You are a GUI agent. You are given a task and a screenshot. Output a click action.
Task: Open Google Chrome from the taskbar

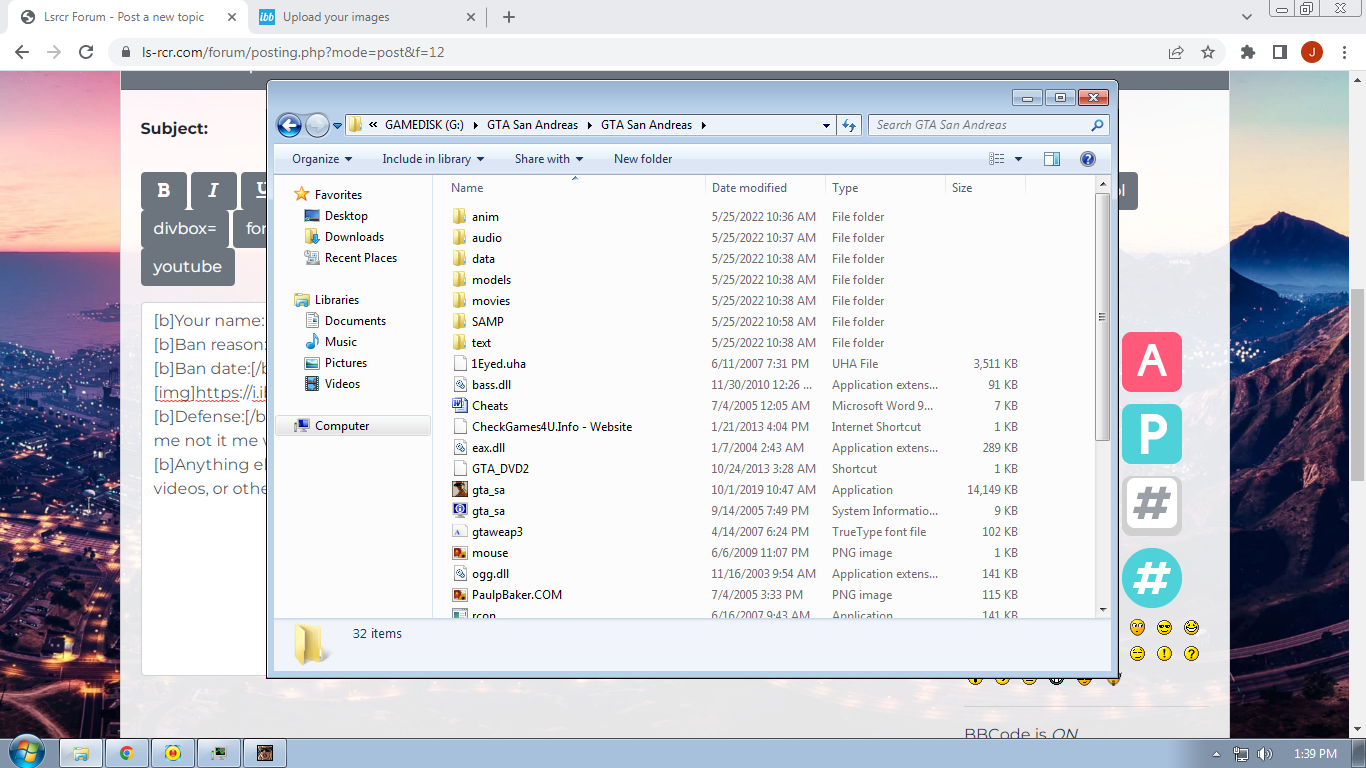click(x=127, y=753)
